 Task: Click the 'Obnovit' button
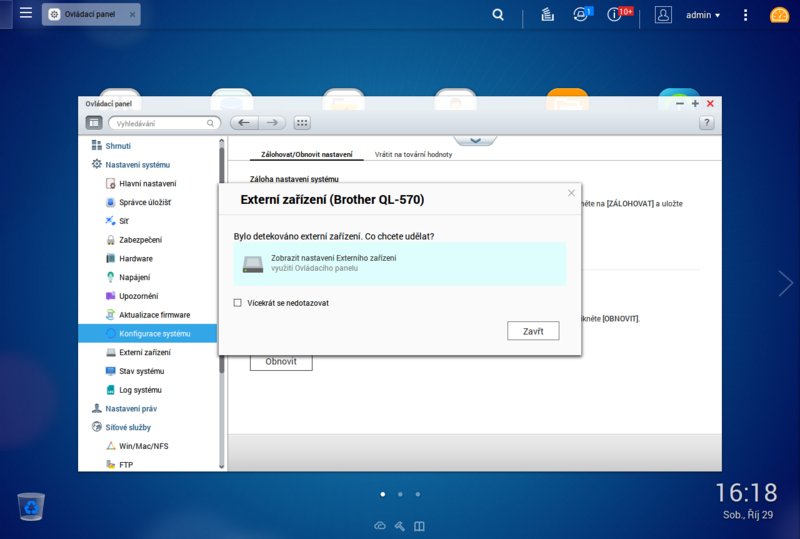280,361
